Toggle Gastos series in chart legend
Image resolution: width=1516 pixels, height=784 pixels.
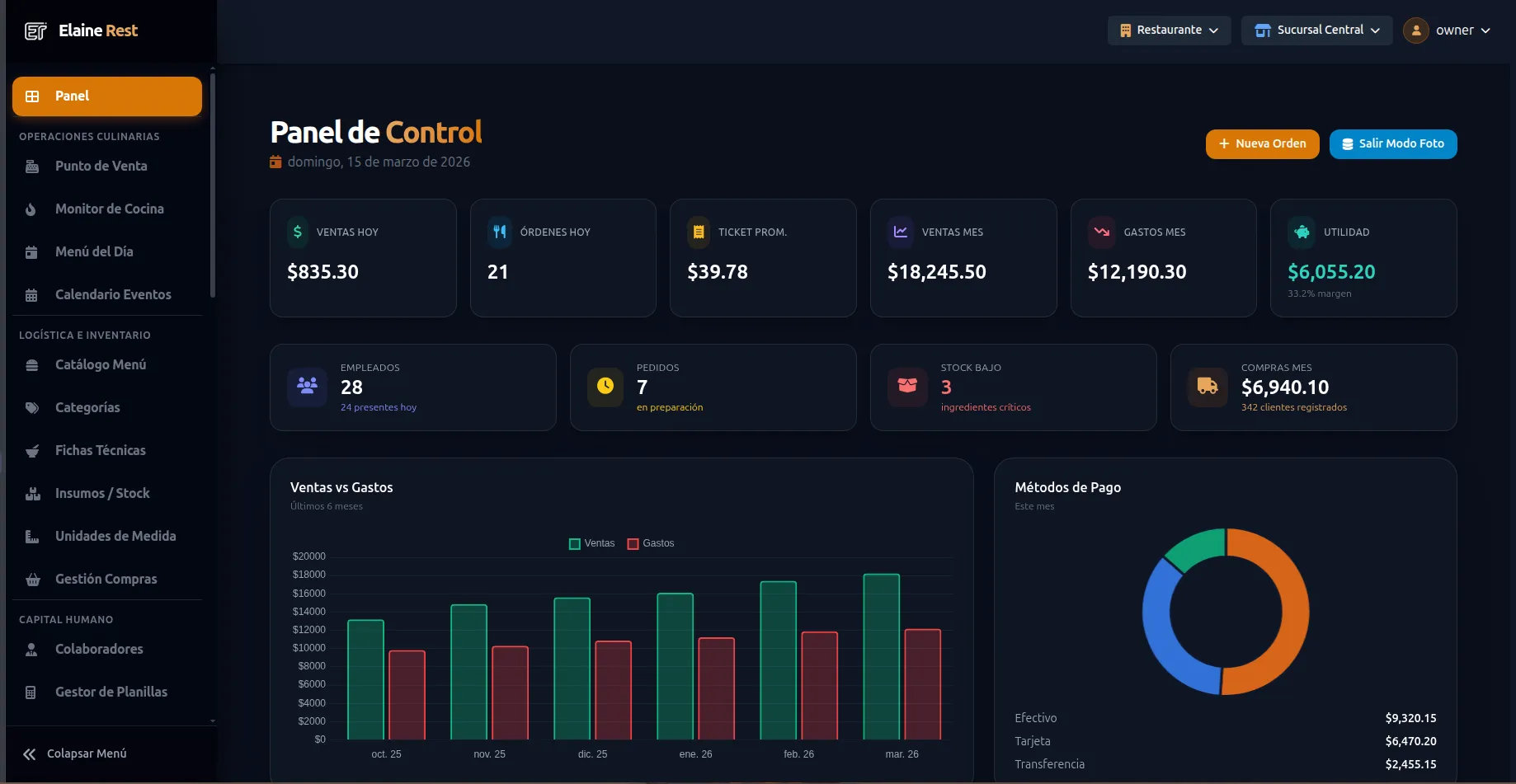coord(651,543)
